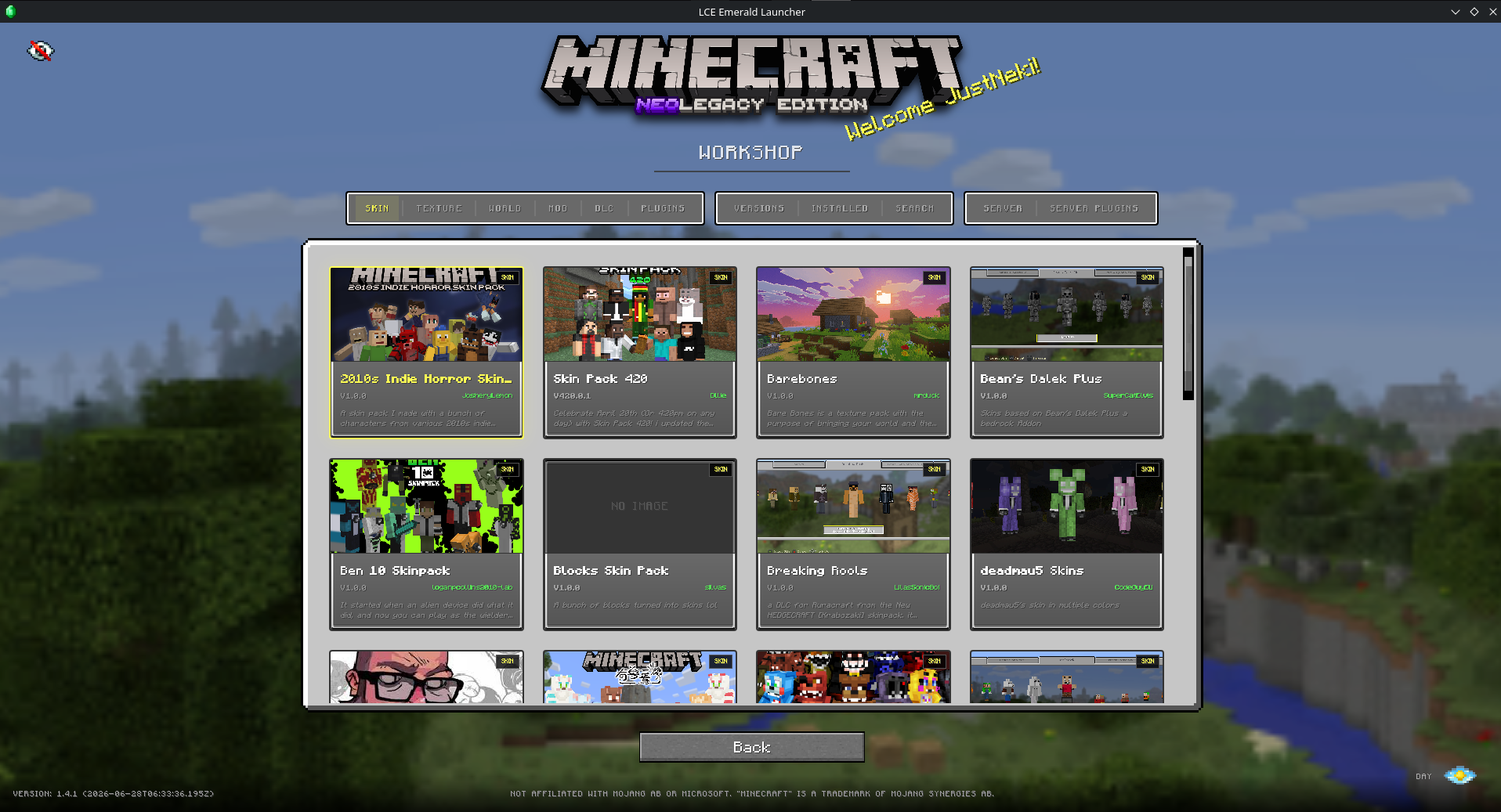Click the SKIN badge on deadmau5 Skins thumbnail
The width and height of the screenshot is (1501, 812).
[x=1148, y=469]
